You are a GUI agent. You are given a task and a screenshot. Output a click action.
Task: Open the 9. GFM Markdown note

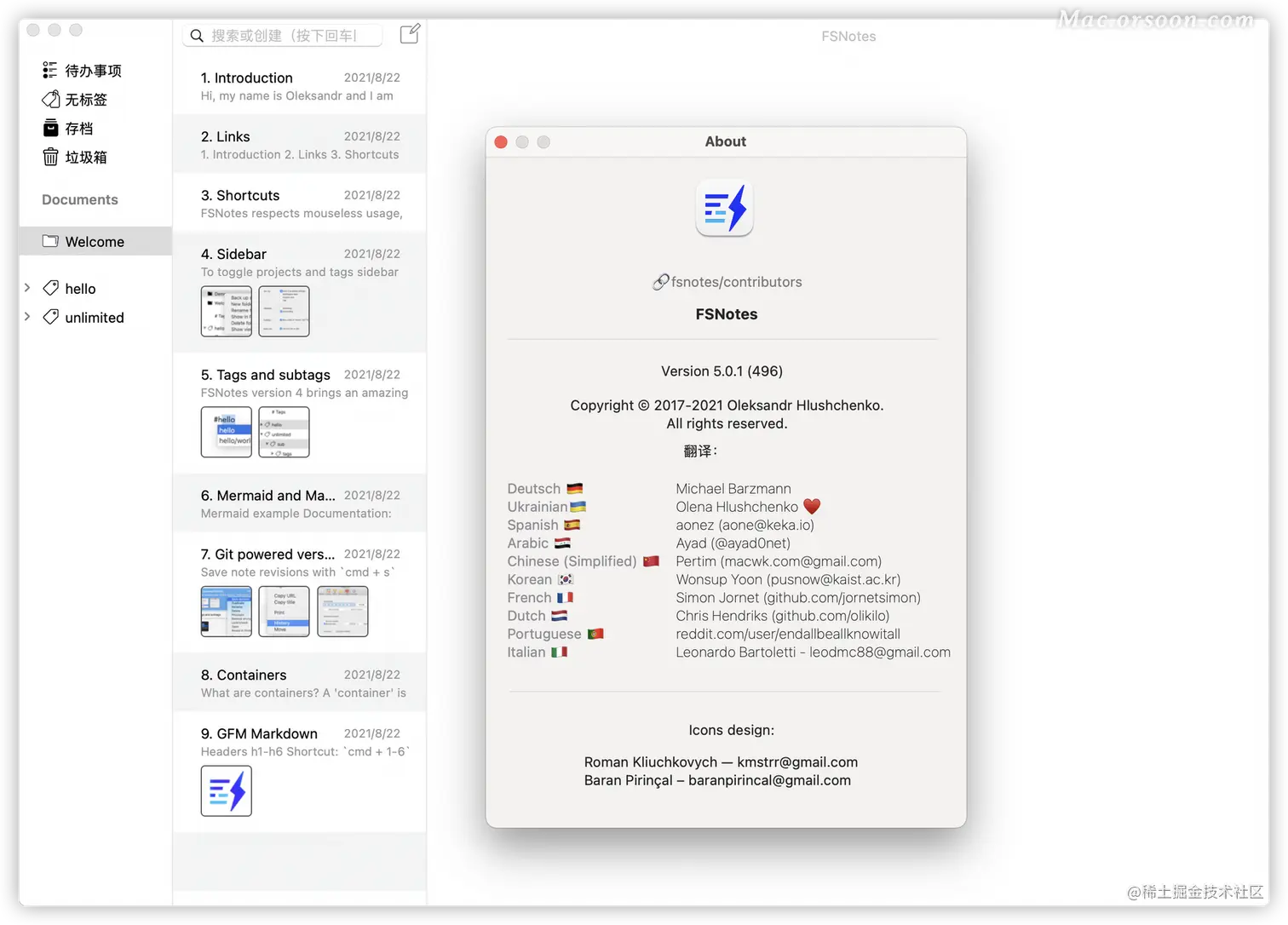pos(300,772)
